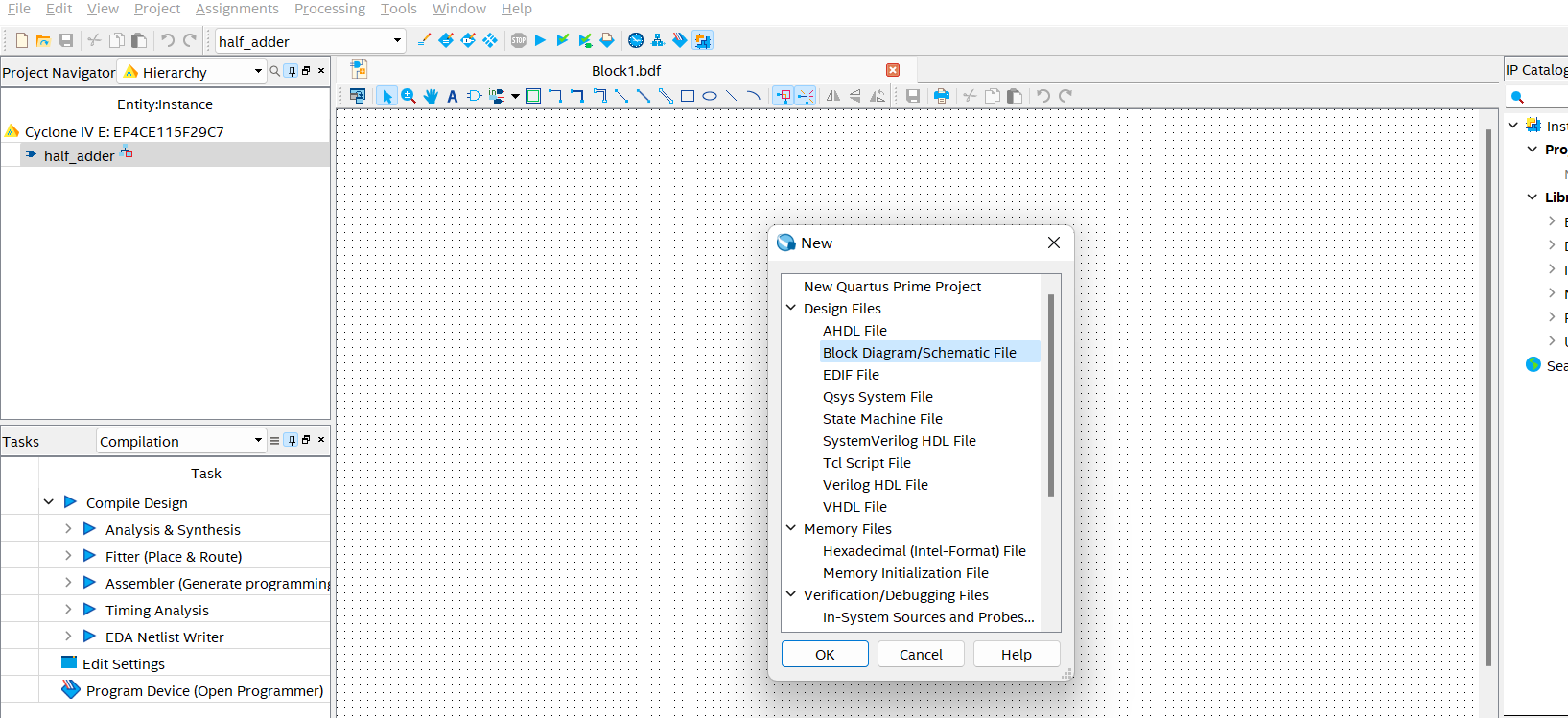Click the Flip Horizontal icon

tap(833, 96)
